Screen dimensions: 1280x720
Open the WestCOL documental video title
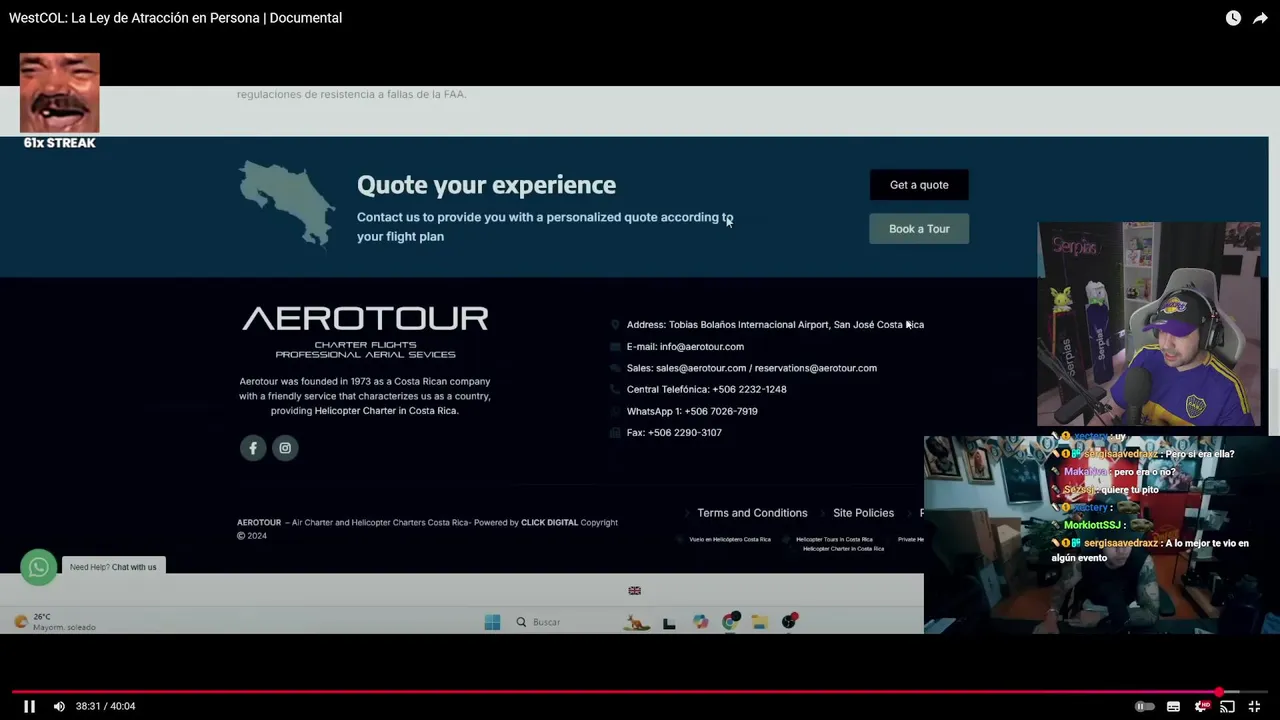pyautogui.click(x=175, y=18)
